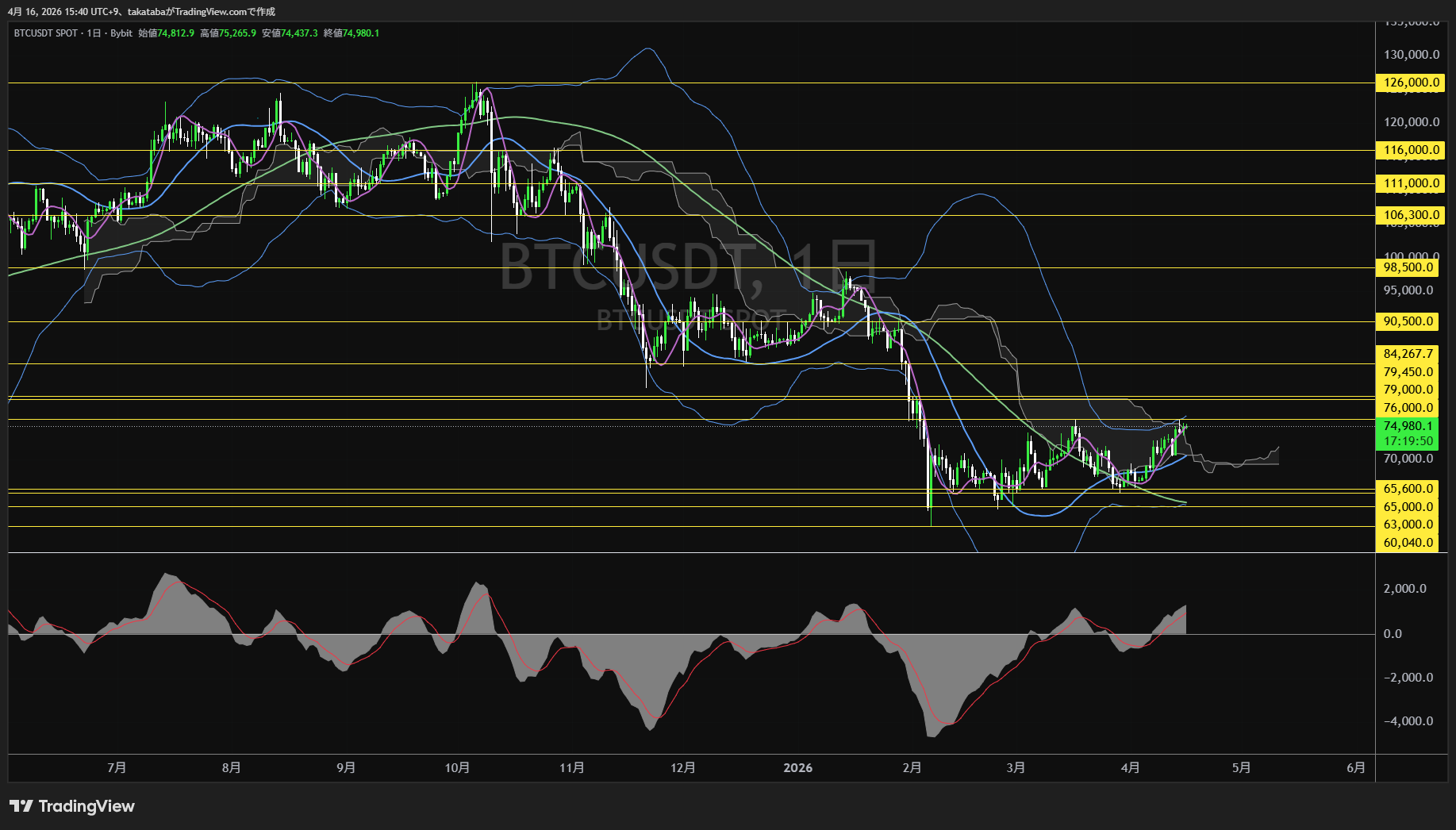Click the 7月 label on time axis
The width and height of the screenshot is (1456, 830).
coord(117,768)
